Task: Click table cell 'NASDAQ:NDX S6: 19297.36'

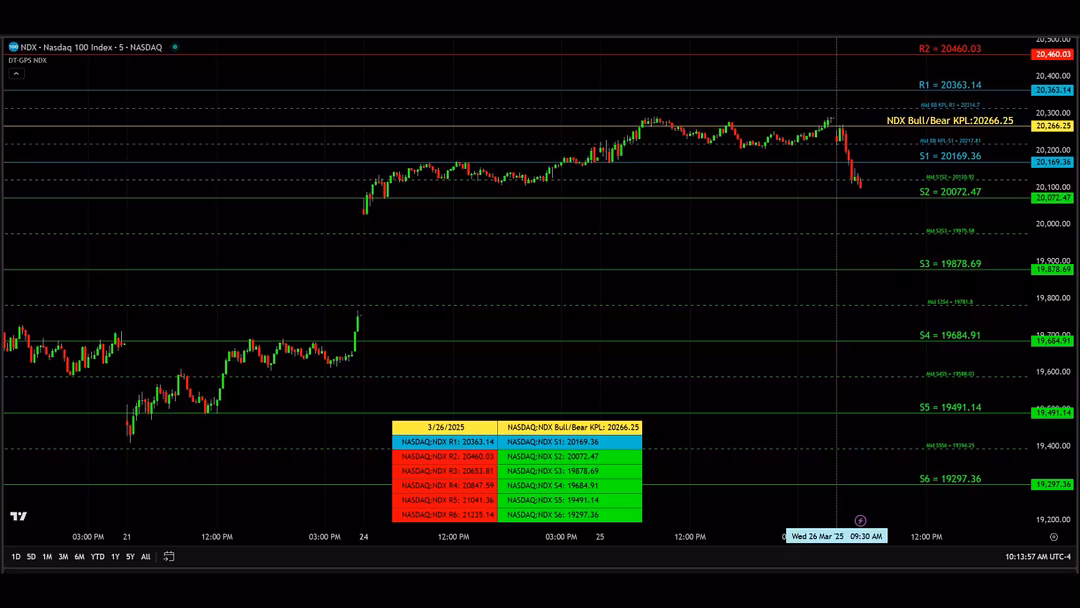Action: pos(570,514)
